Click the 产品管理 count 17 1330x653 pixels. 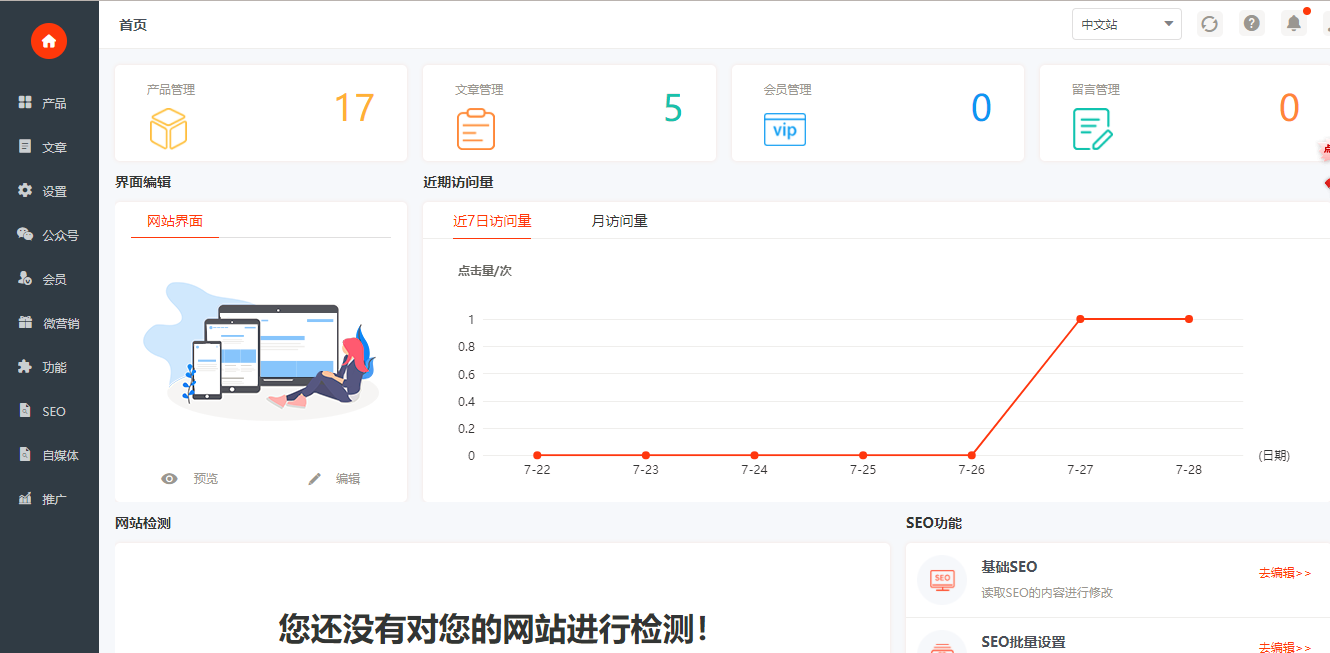354,108
